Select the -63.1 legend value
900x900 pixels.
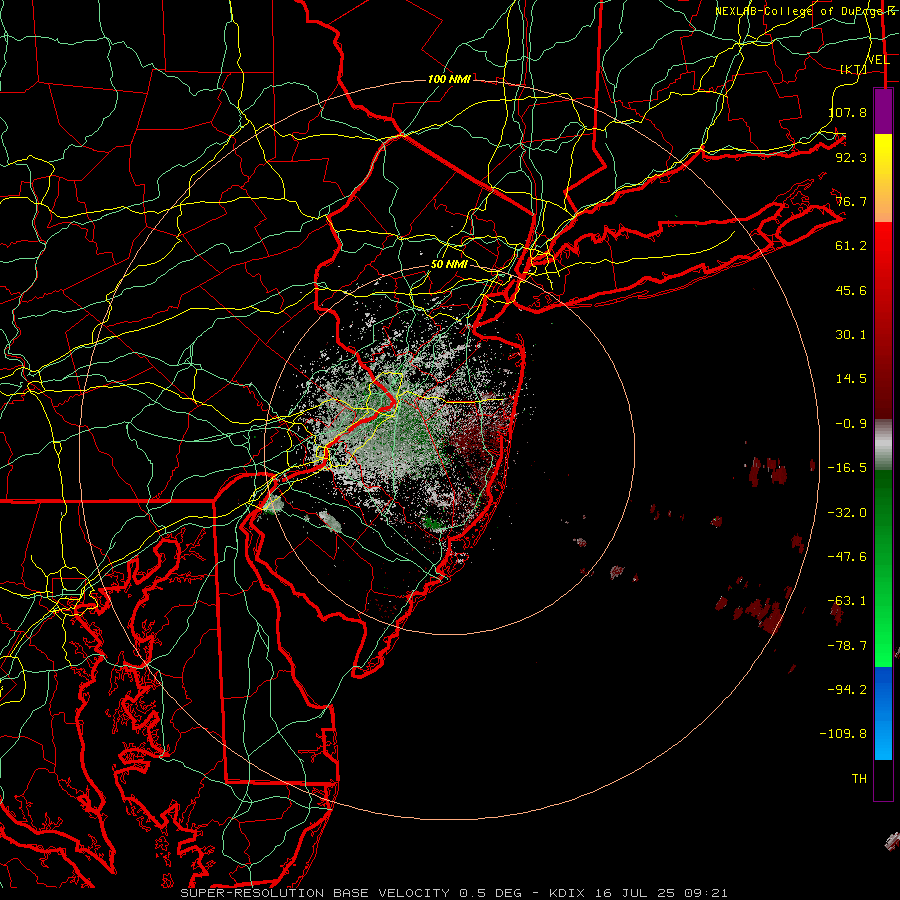[847, 601]
